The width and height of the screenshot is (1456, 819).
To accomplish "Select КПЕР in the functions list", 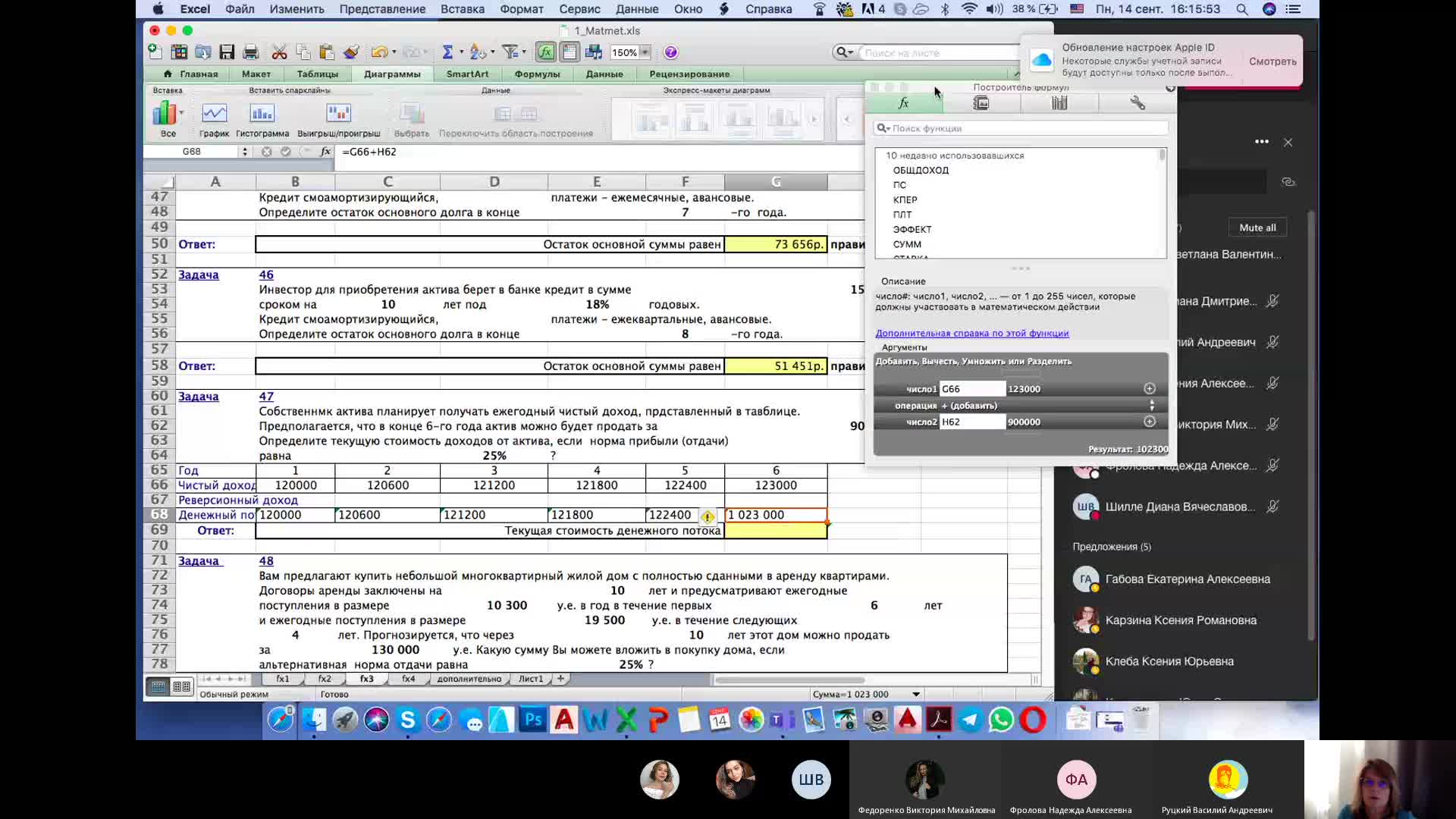I will pos(905,199).
